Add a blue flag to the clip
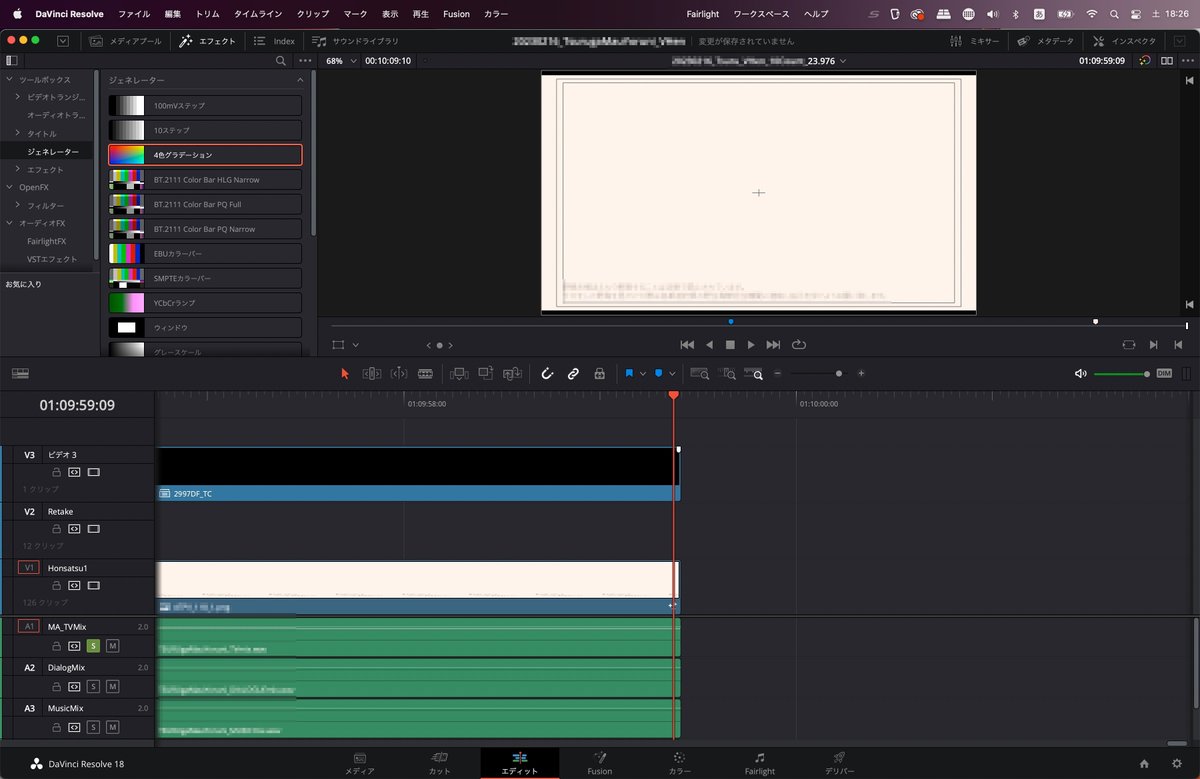This screenshot has width=1200, height=779. click(x=630, y=373)
